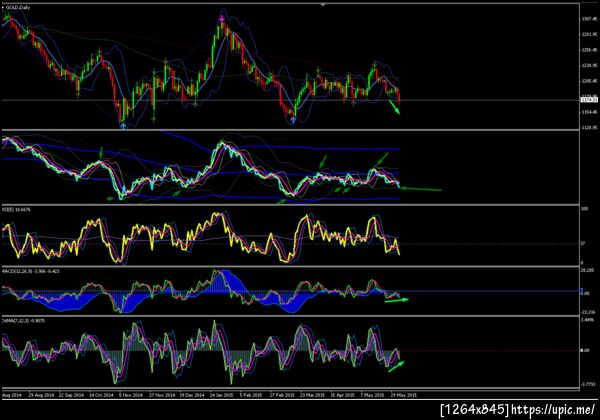Click the '29 May 2015' date label
Image resolution: width=600 pixels, height=420 pixels.
pyautogui.click(x=403, y=395)
